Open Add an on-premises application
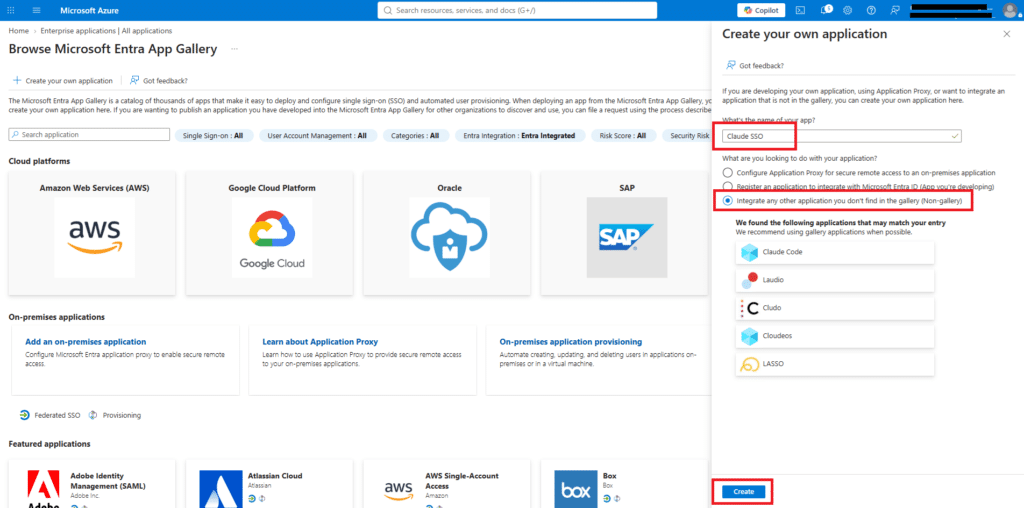Screen dimensions: 1024x508 [86, 341]
